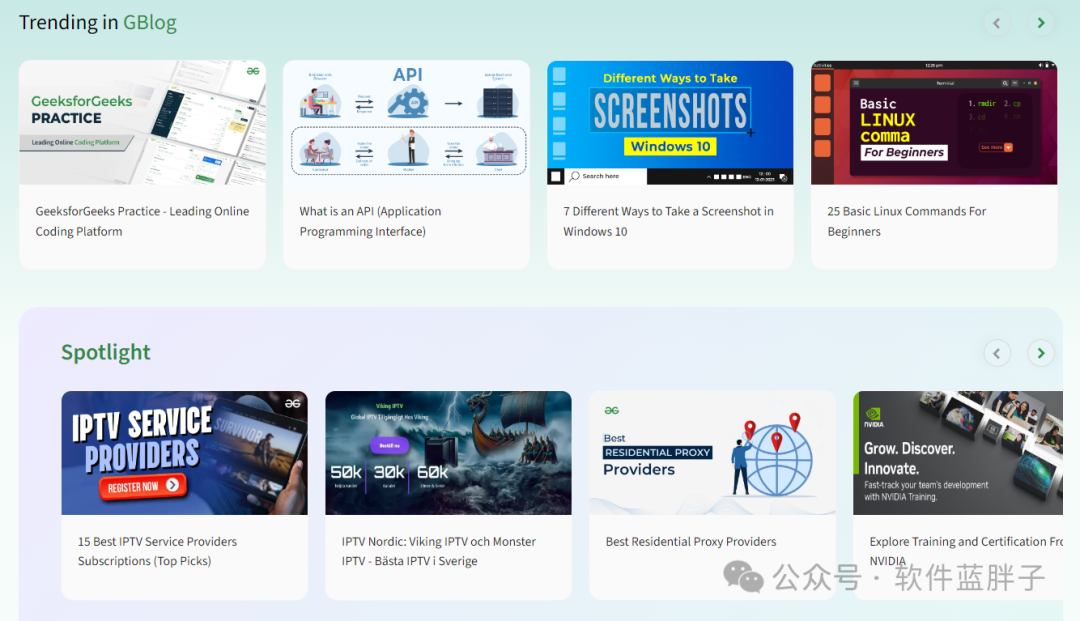This screenshot has width=1080, height=621.
Task: Click the Spotlight section heading
Action: coord(106,352)
